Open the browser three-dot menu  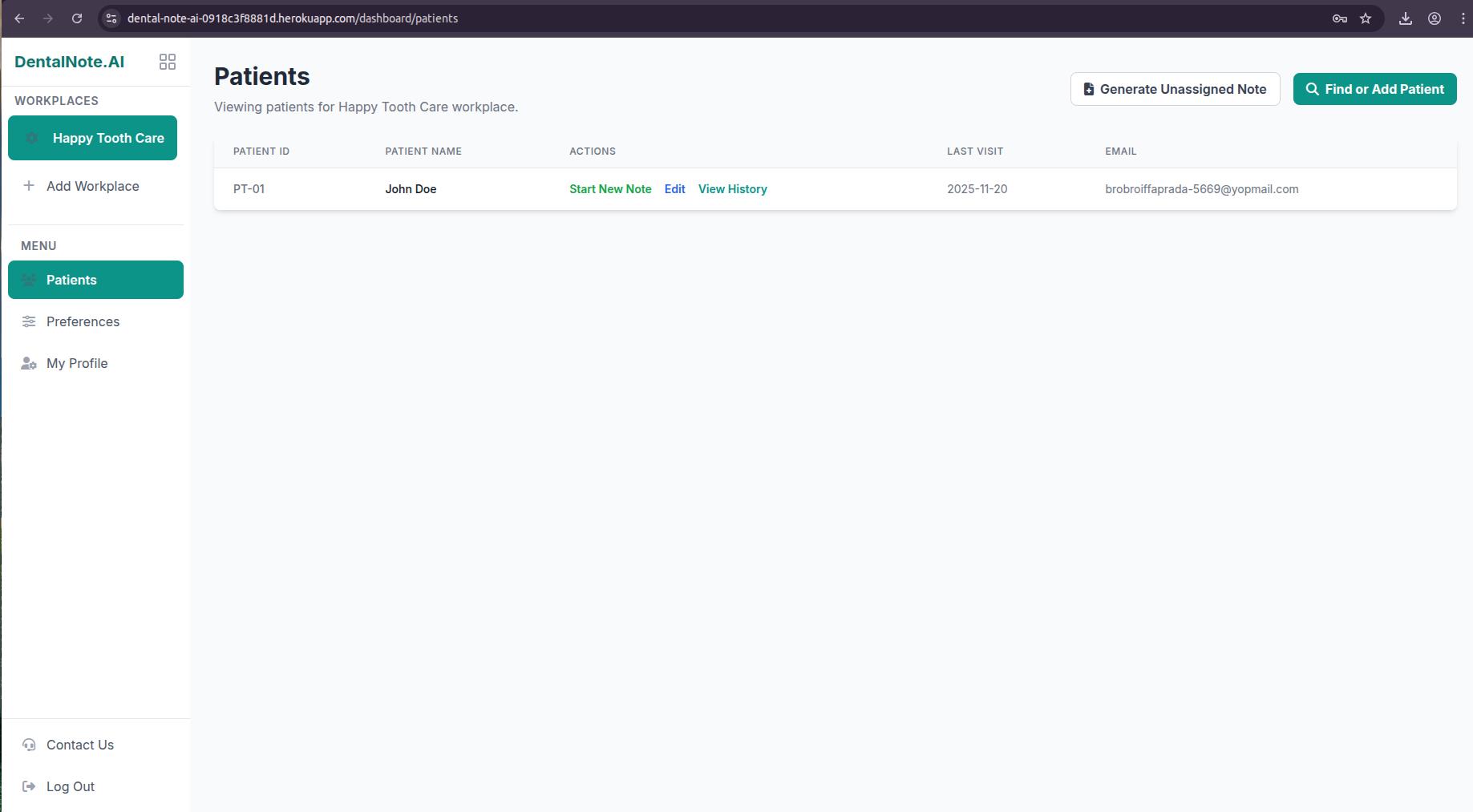pyautogui.click(x=1463, y=18)
